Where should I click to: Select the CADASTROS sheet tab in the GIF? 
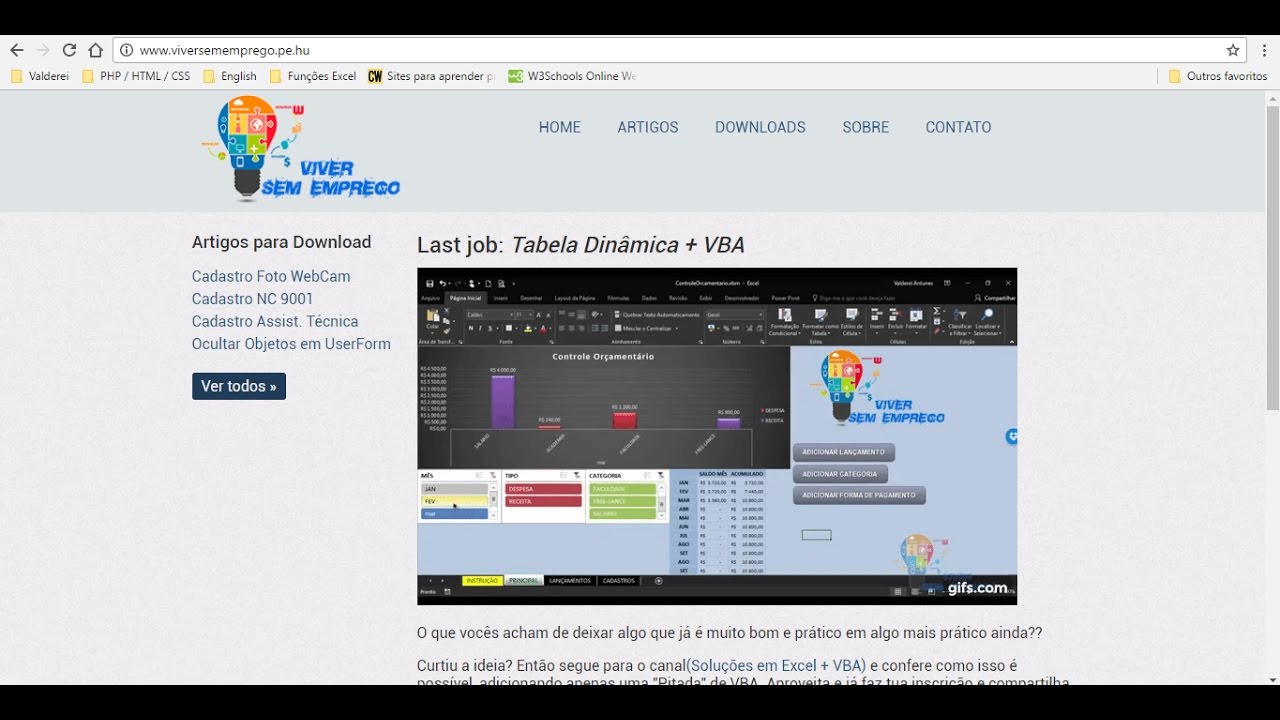(619, 581)
